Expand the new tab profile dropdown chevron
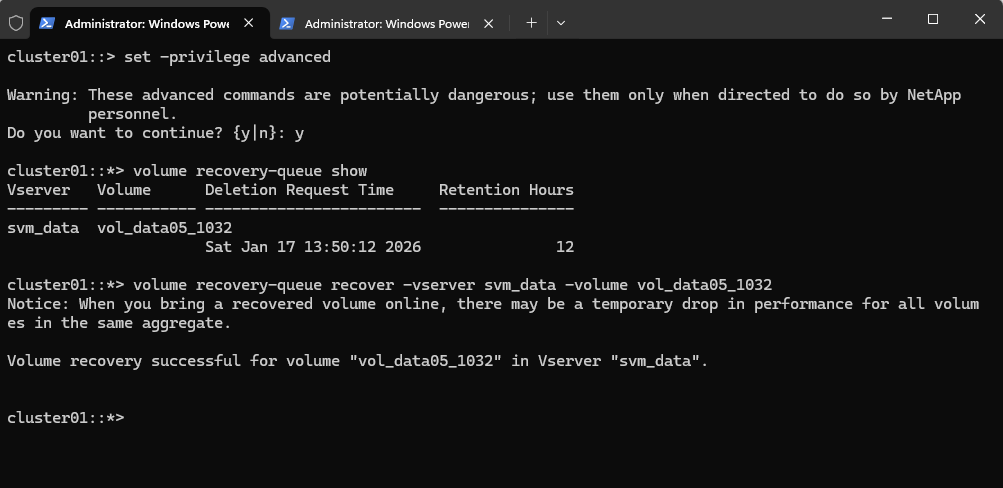 click(x=561, y=23)
